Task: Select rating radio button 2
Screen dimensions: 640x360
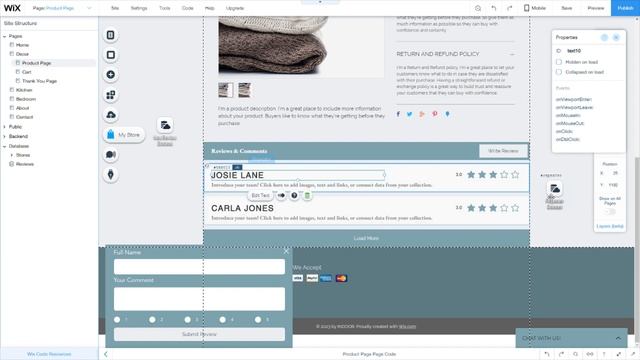Action: (x=152, y=320)
